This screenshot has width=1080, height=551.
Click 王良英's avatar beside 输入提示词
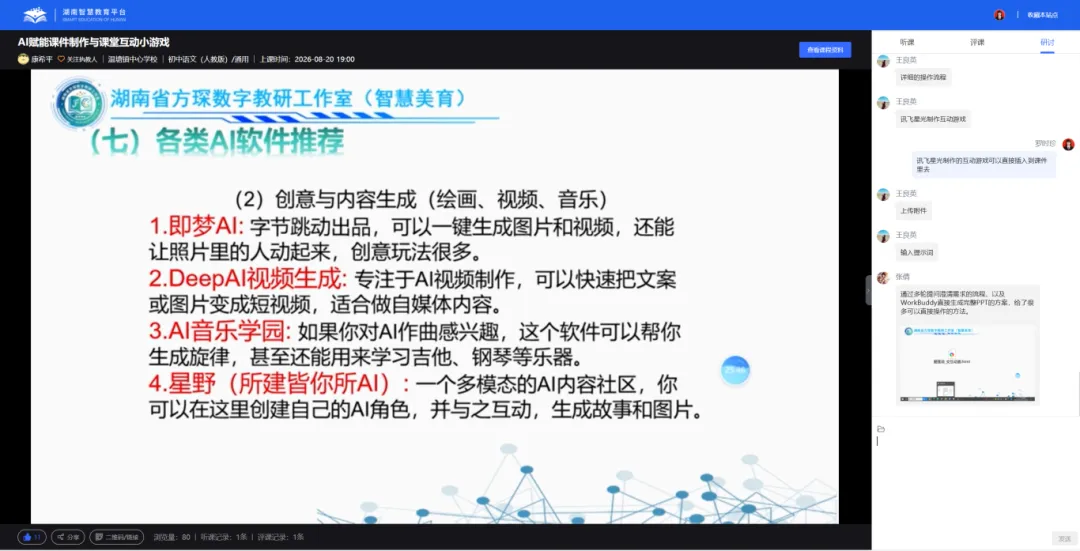[883, 236]
